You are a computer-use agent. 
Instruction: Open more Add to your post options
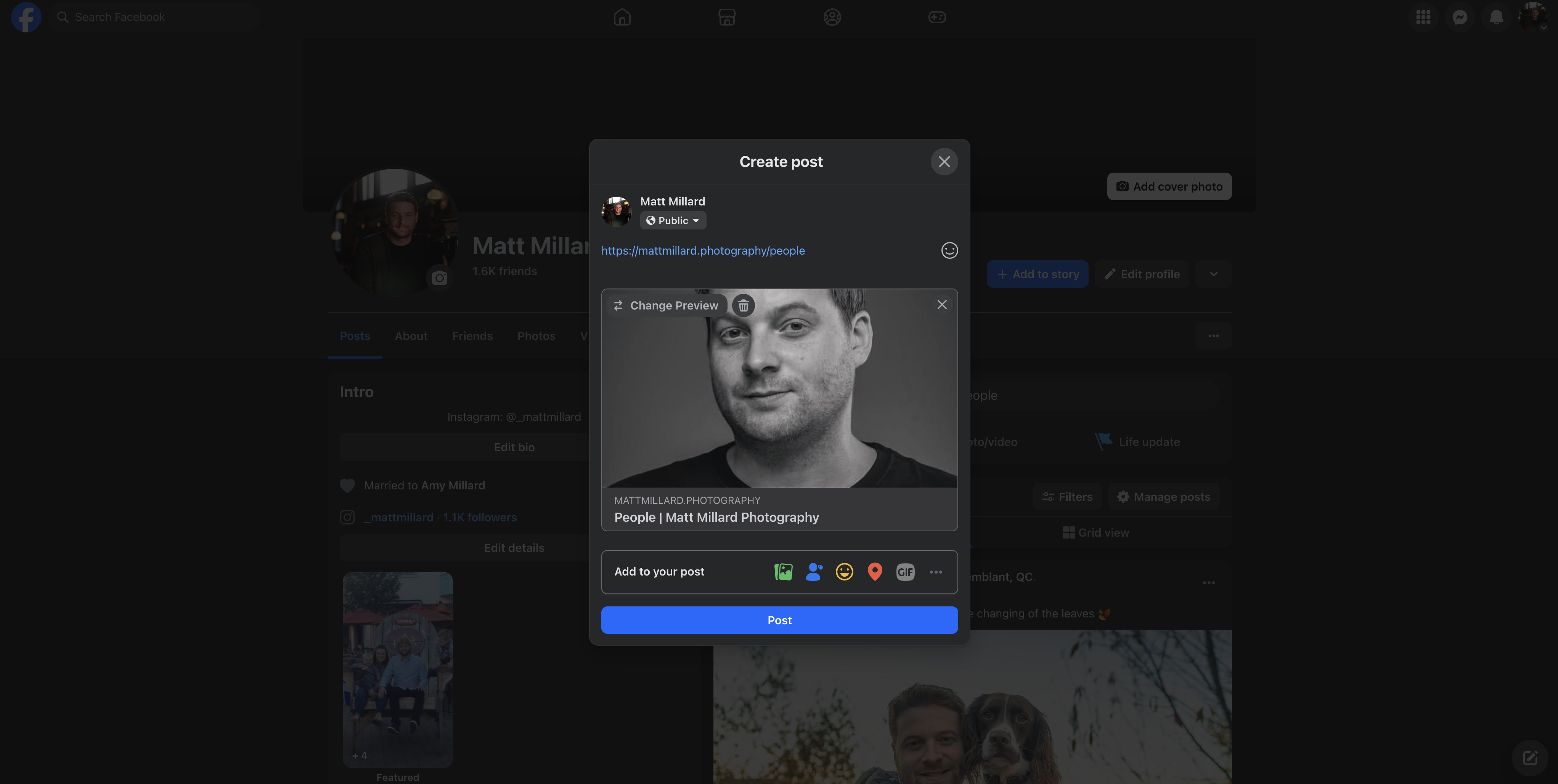936,571
